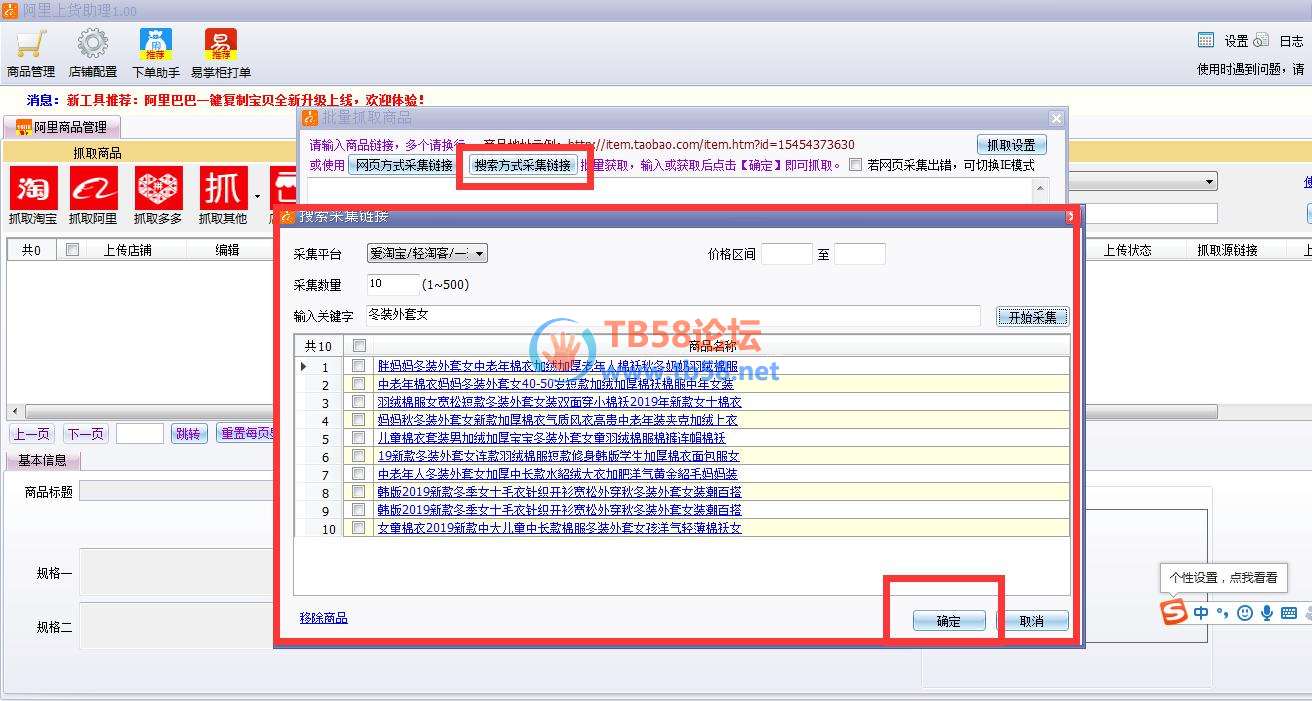Click 搜索方式采集链接 button

pyautogui.click(x=523, y=165)
